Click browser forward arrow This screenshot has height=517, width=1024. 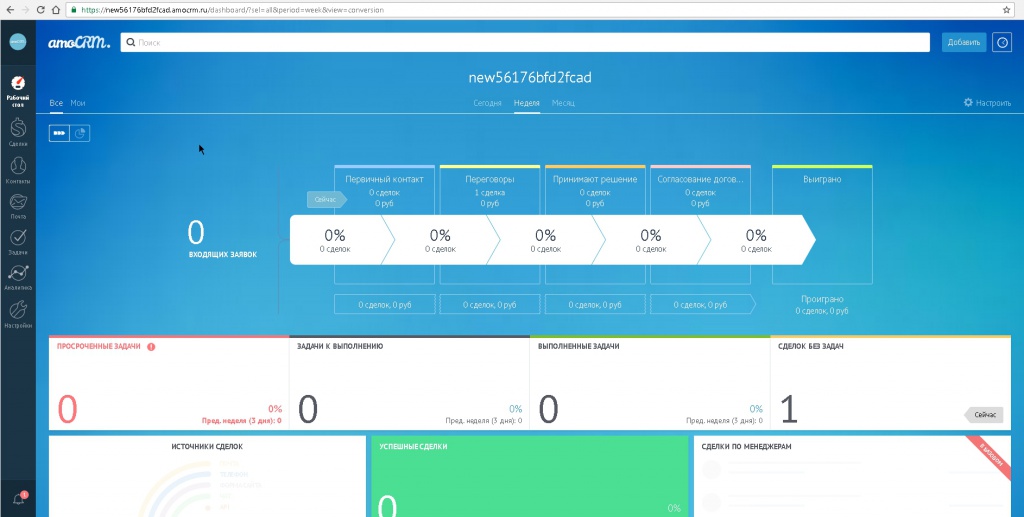(25, 10)
